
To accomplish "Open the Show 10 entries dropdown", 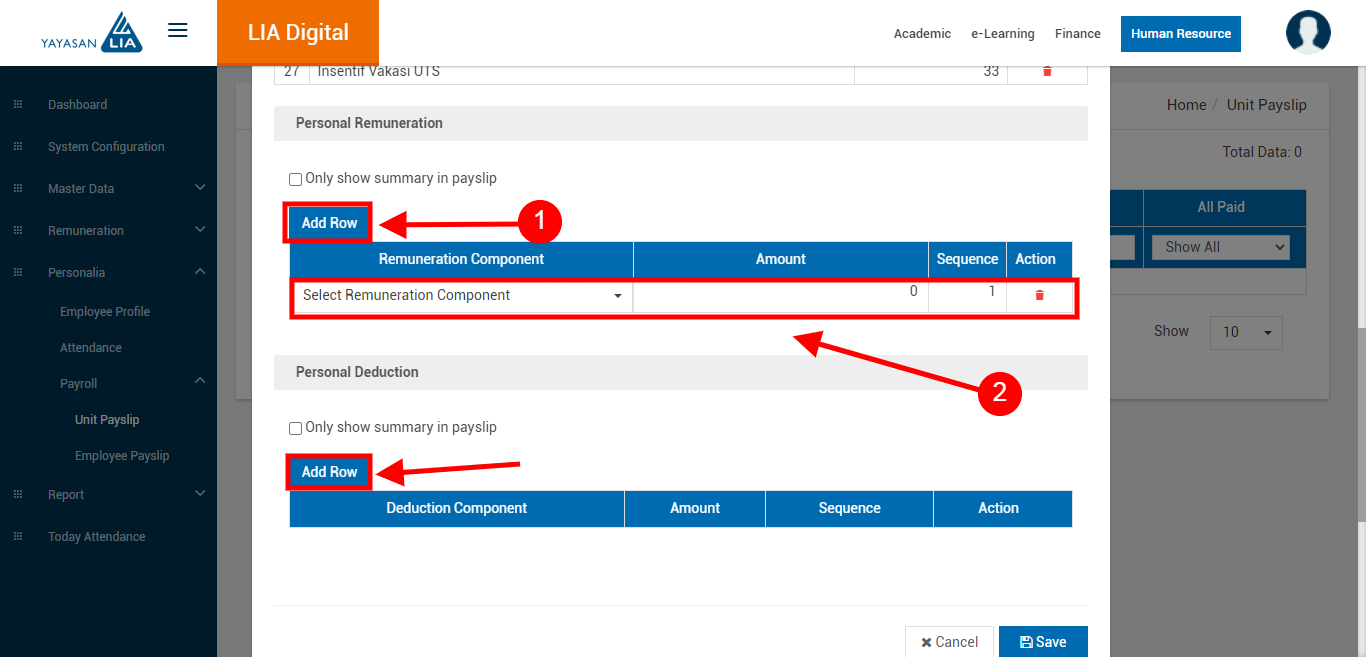I will (x=1245, y=332).
